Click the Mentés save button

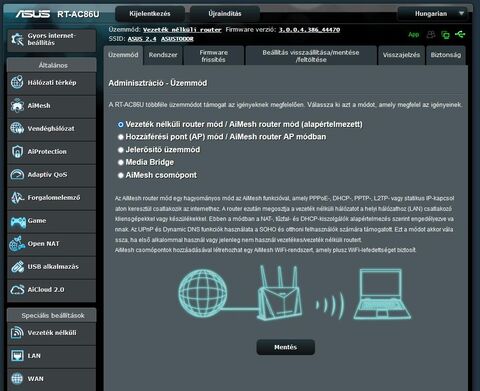click(285, 347)
